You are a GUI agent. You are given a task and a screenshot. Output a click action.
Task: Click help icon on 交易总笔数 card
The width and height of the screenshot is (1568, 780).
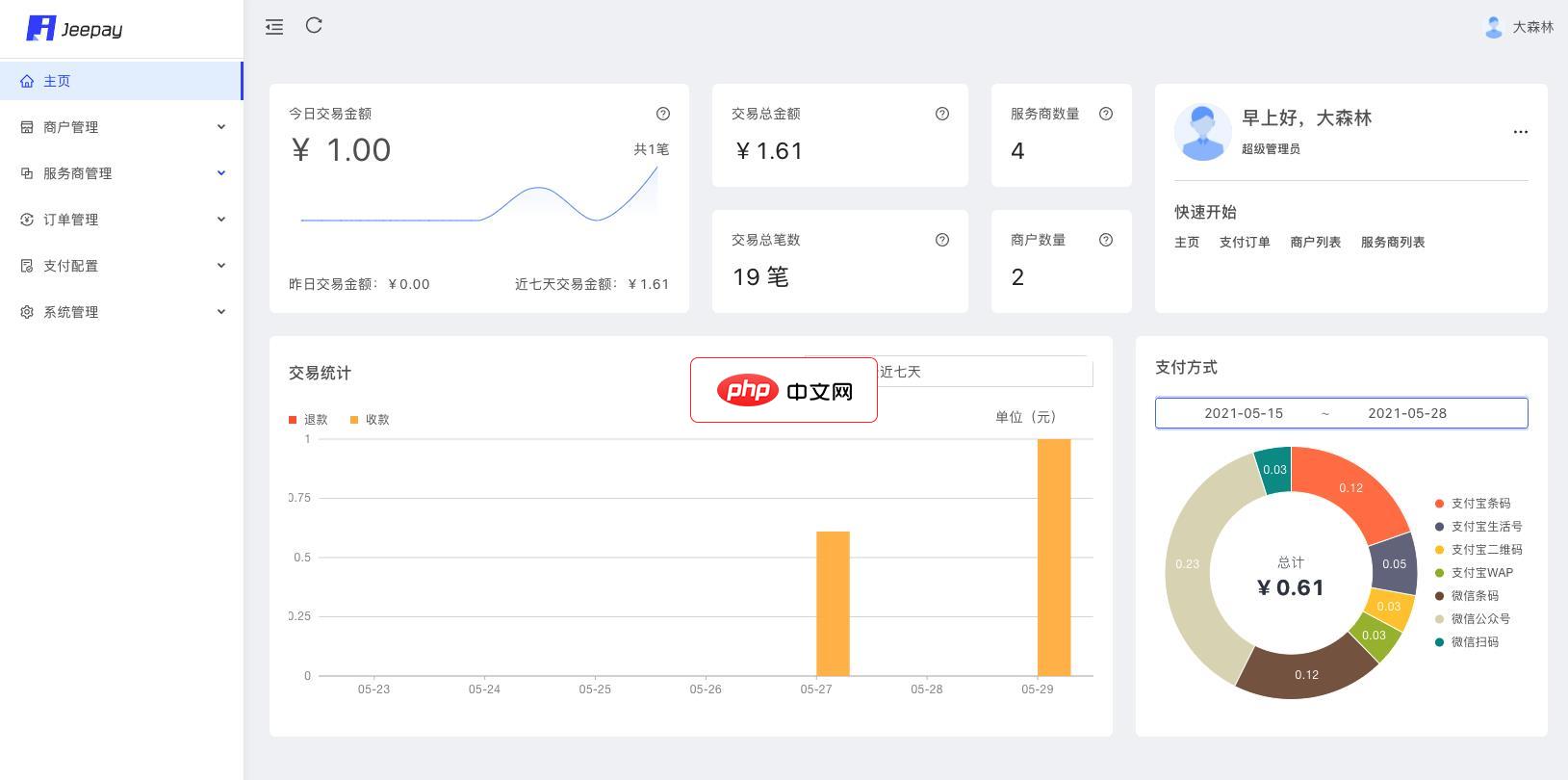click(x=942, y=240)
